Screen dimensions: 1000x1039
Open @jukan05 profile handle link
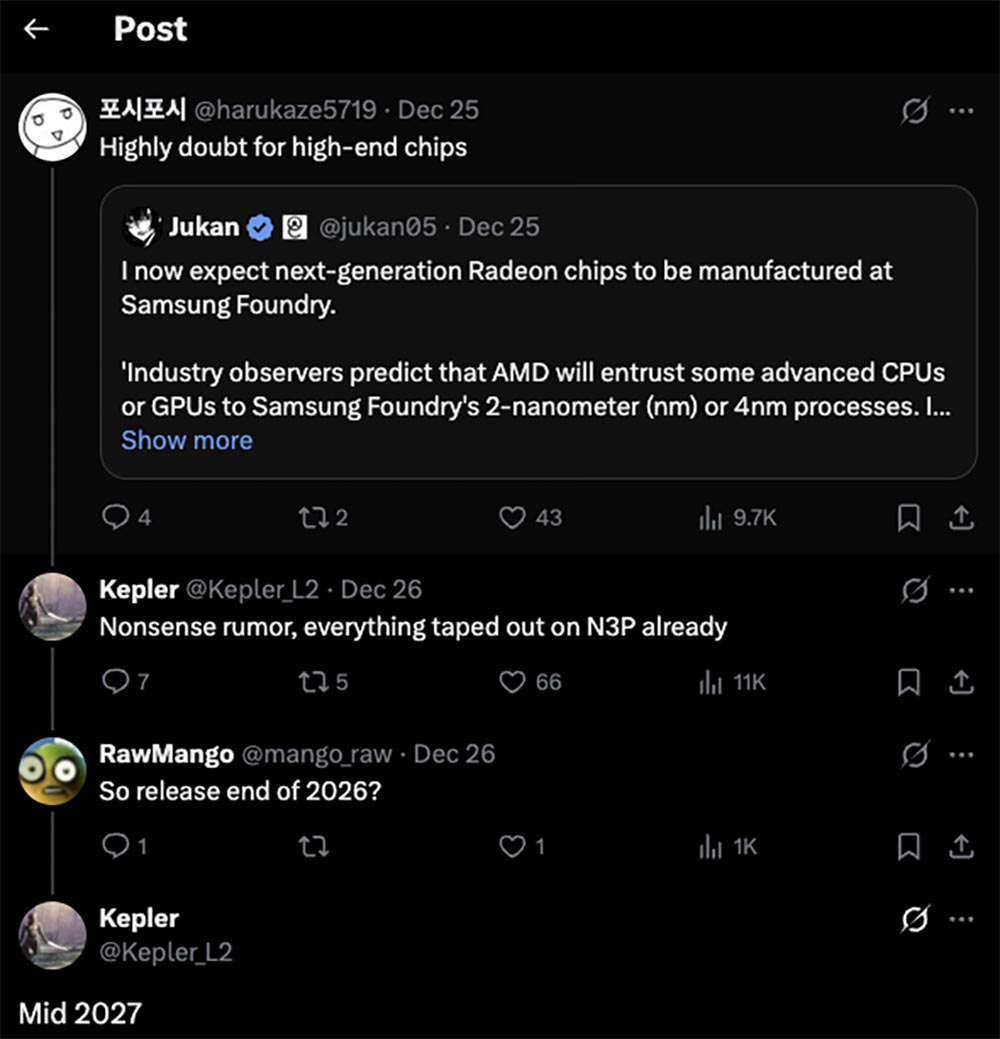click(377, 227)
